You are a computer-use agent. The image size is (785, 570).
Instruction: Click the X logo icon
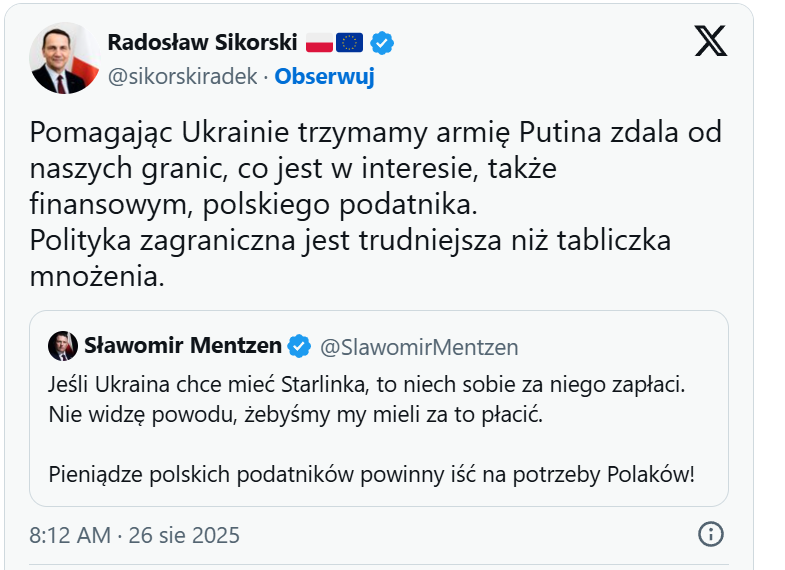pos(710,41)
